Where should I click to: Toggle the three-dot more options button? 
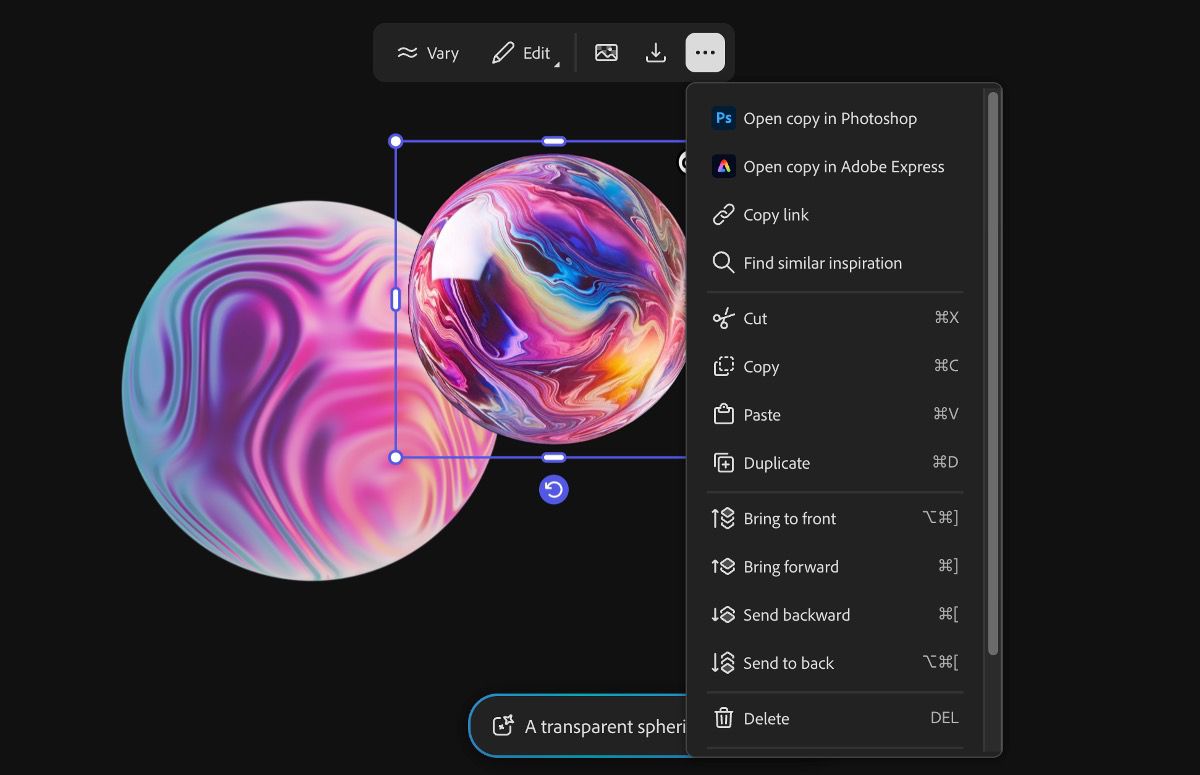[x=705, y=53]
